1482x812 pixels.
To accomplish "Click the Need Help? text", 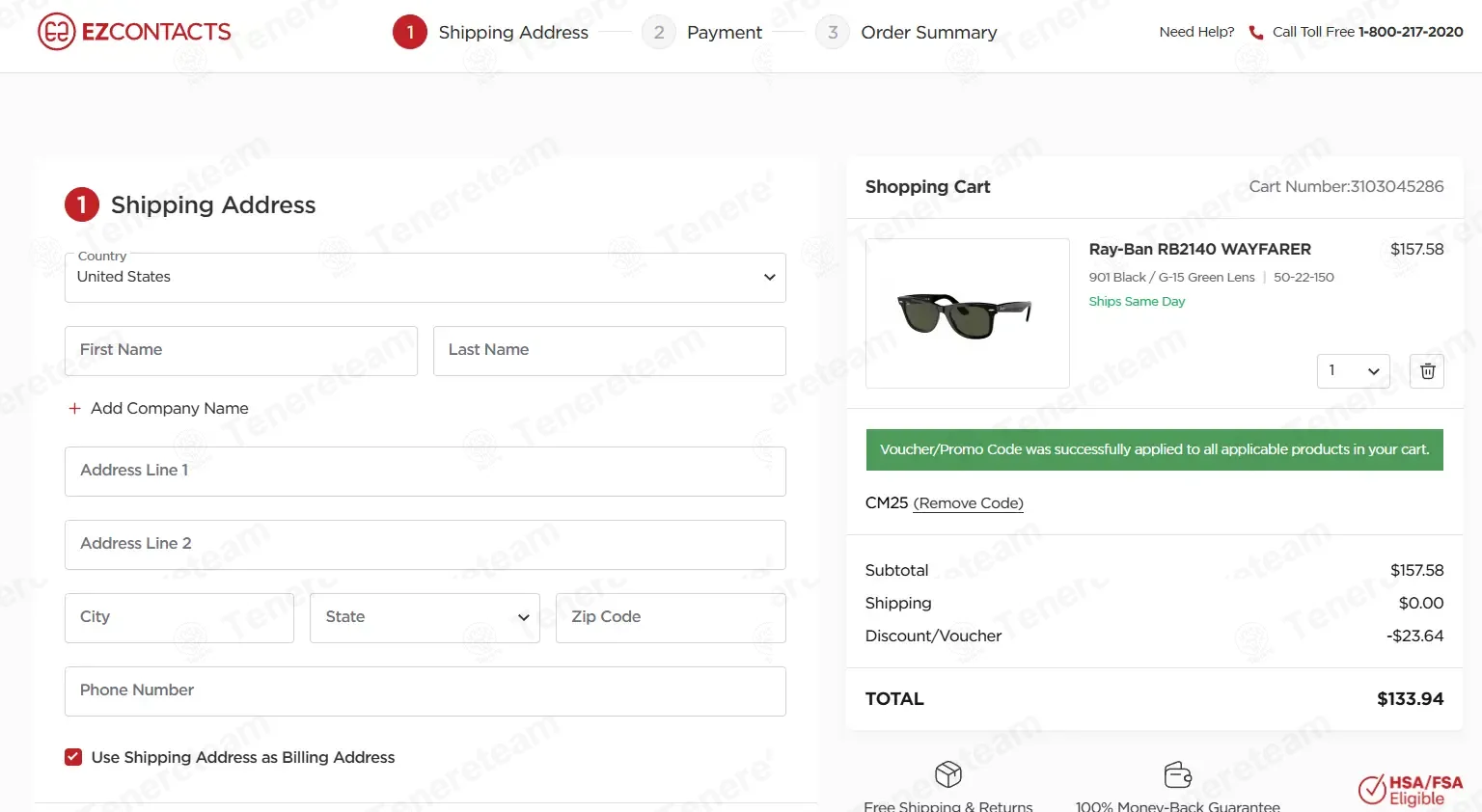I will pos(1197,32).
